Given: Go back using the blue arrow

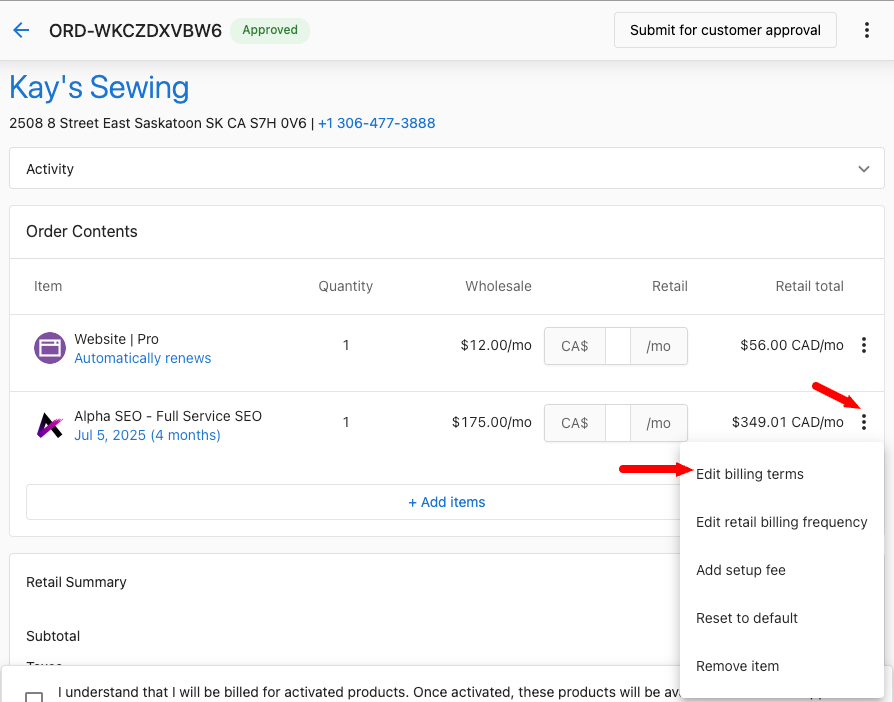Looking at the screenshot, I should [x=21, y=30].
